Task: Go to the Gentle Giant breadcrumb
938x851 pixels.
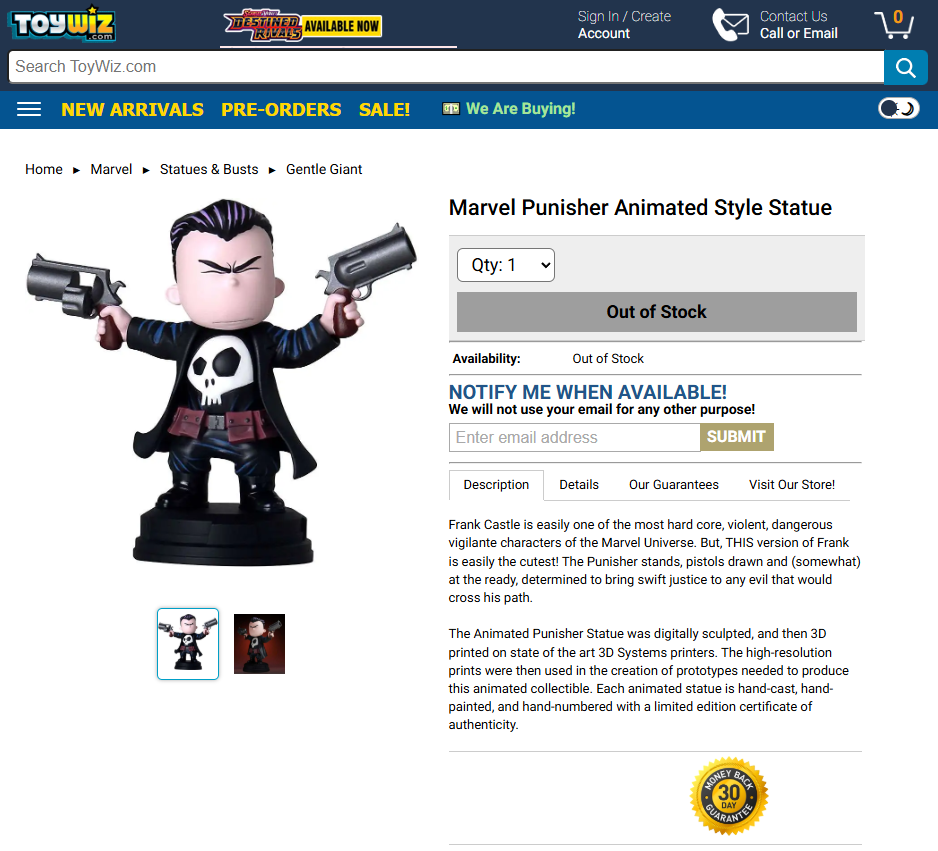Action: click(324, 169)
